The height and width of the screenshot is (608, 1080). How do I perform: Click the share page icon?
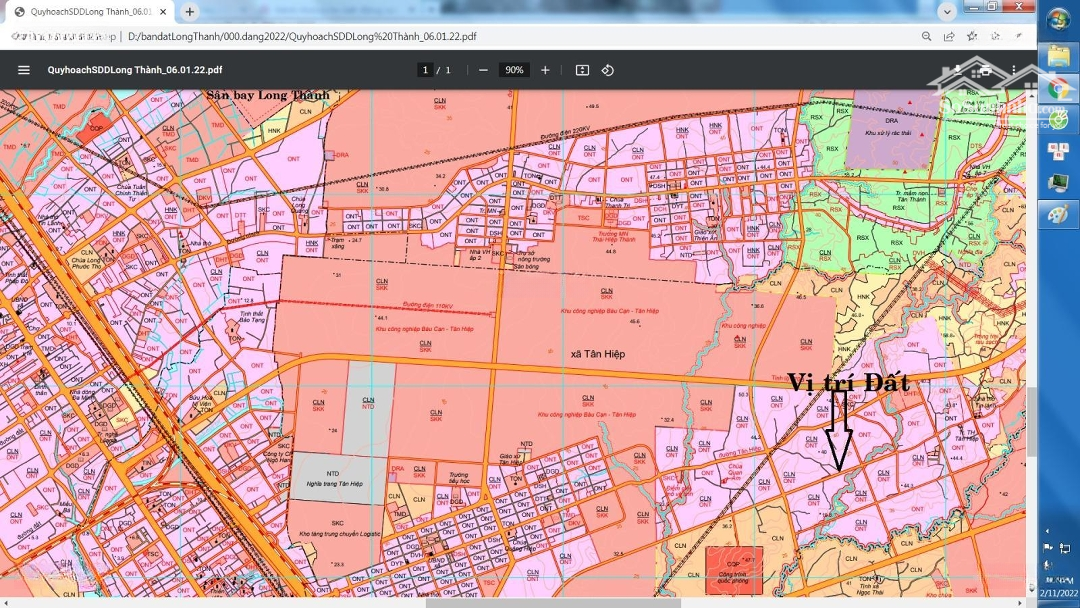click(x=949, y=37)
